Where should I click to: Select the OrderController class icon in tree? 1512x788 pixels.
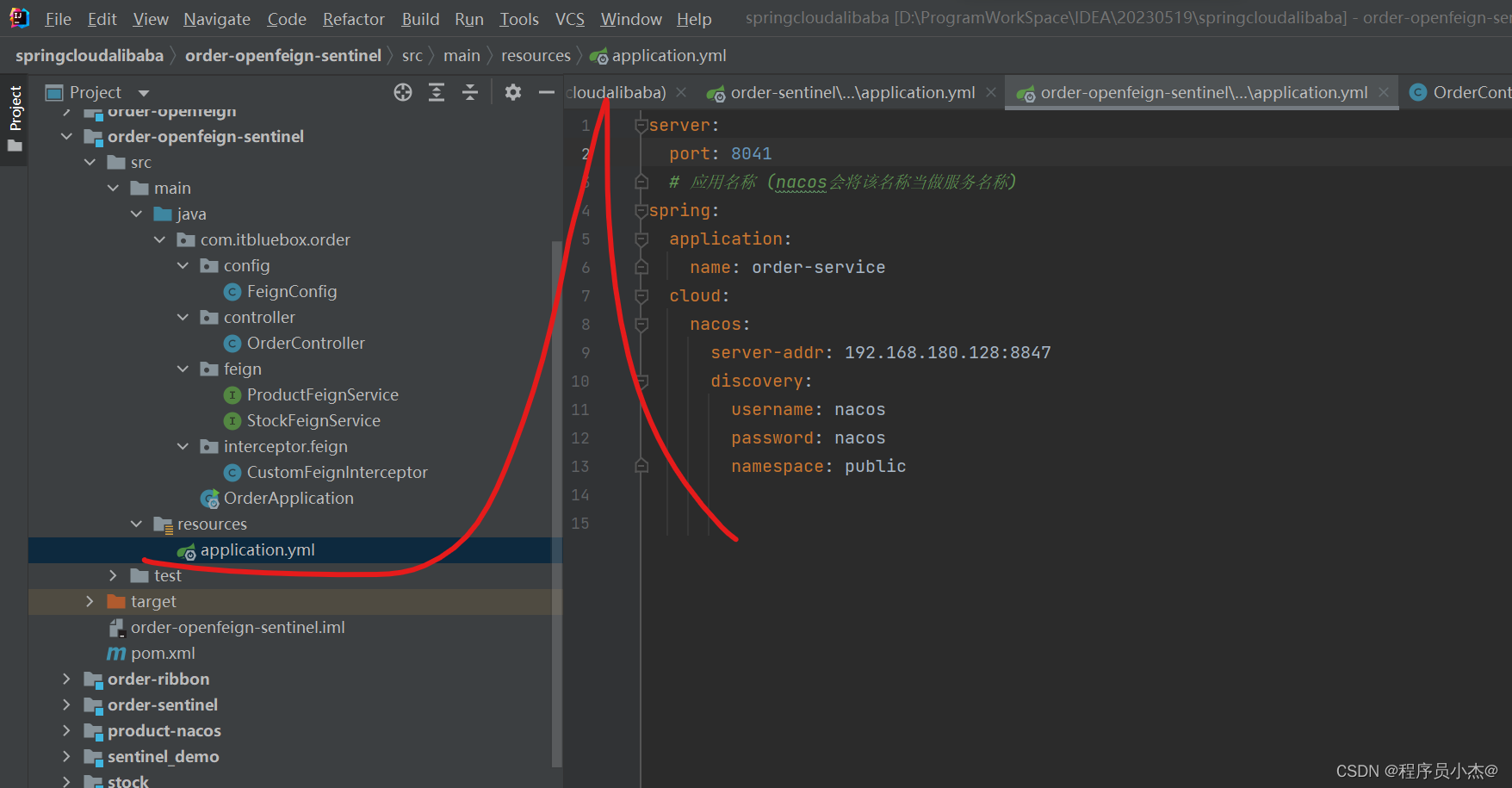(232, 344)
